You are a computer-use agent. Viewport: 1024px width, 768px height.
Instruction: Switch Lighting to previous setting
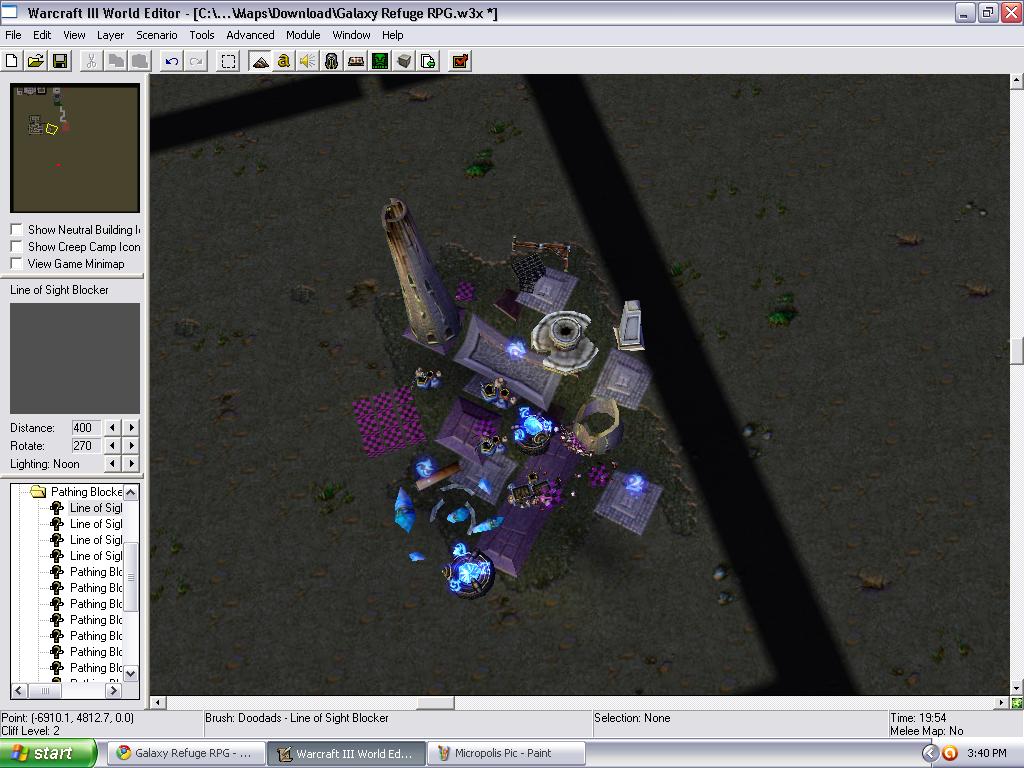pos(112,464)
